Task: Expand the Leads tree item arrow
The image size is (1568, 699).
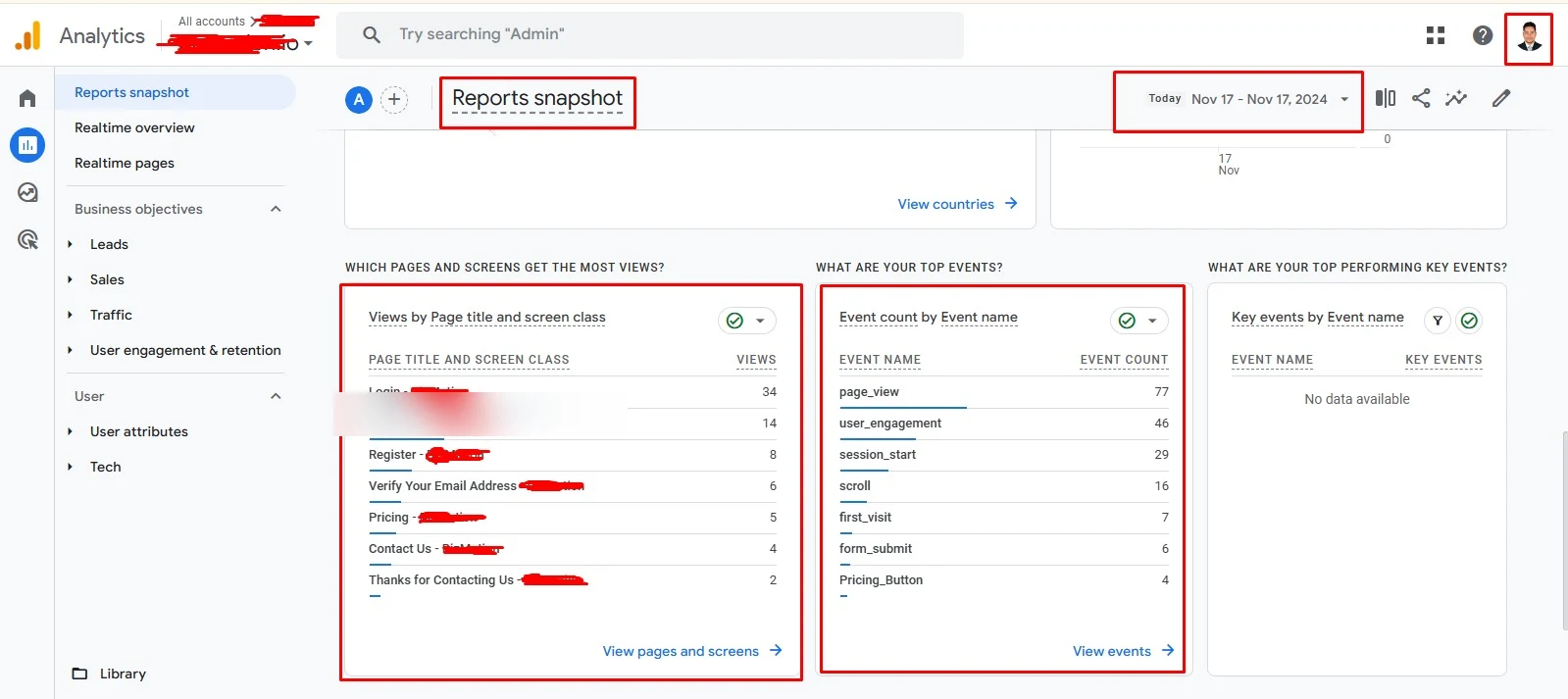Action: (70, 244)
